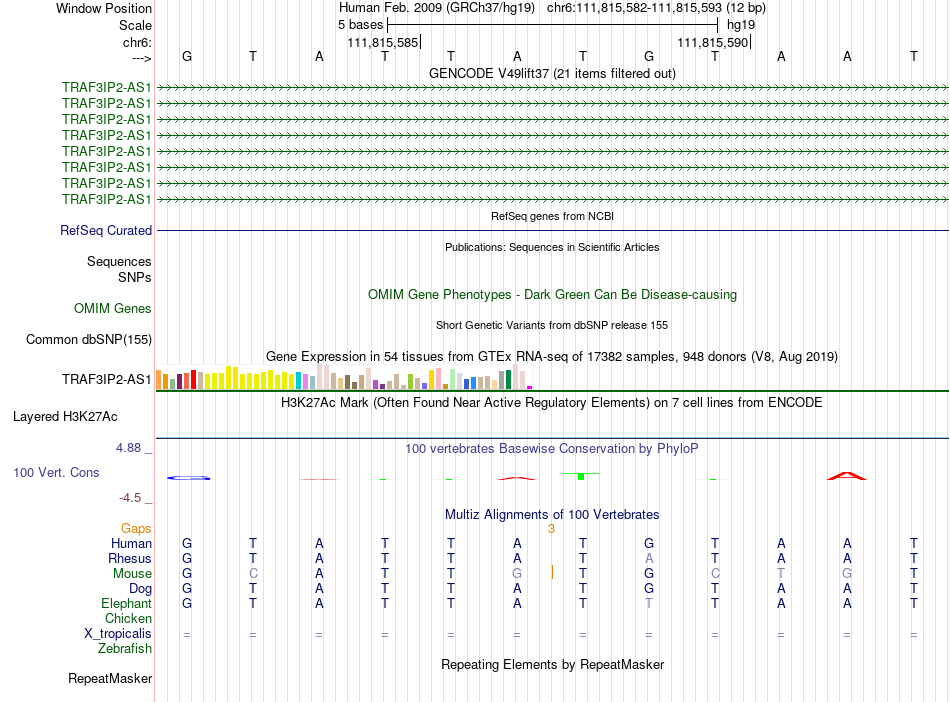Image resolution: width=950 pixels, height=702 pixels.
Task: Click the orange gap count 3
Action: (x=551, y=529)
